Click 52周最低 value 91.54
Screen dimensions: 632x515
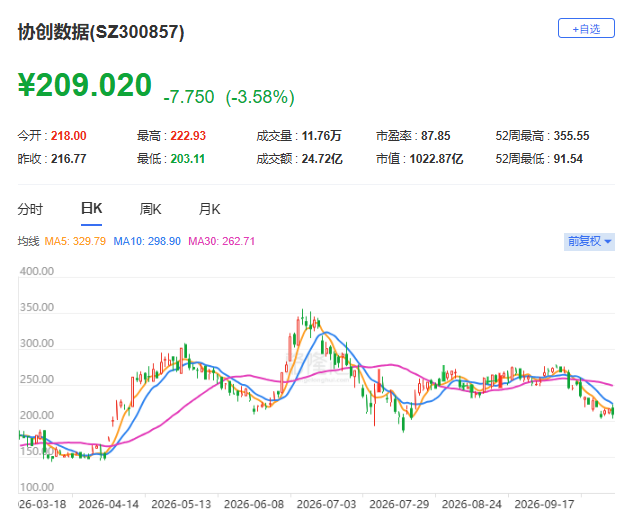pyautogui.click(x=568, y=159)
